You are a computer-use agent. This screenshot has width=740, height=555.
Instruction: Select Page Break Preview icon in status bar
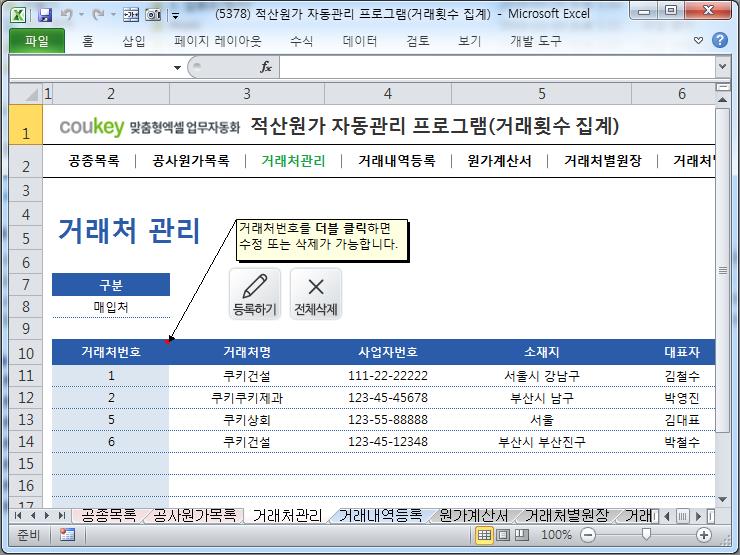[521, 535]
